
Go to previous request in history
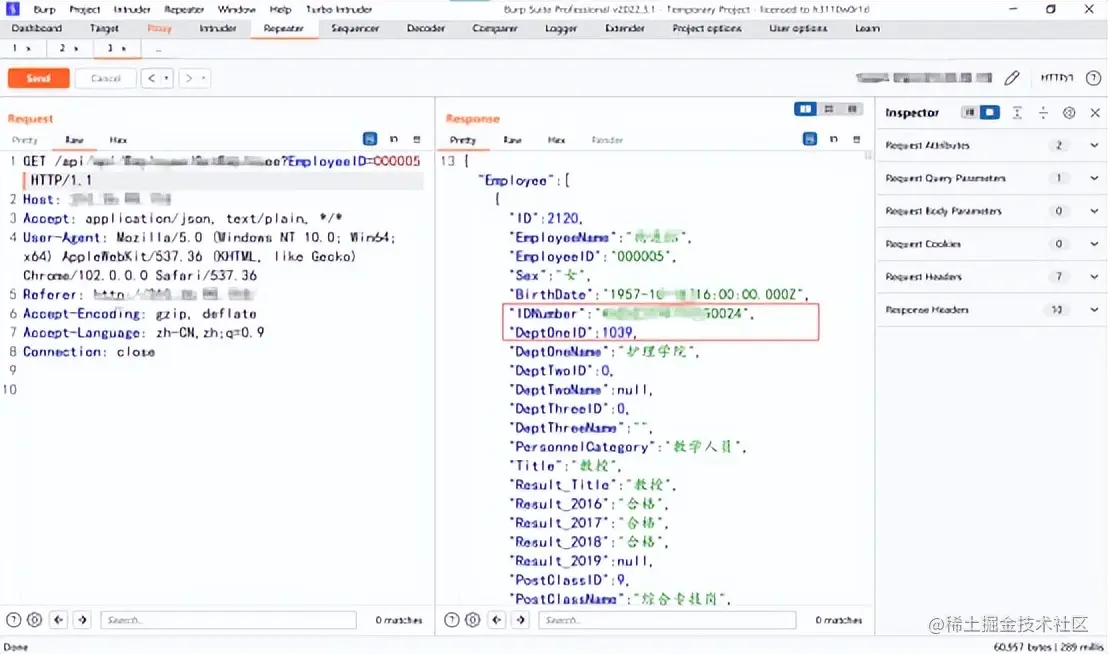pos(151,78)
